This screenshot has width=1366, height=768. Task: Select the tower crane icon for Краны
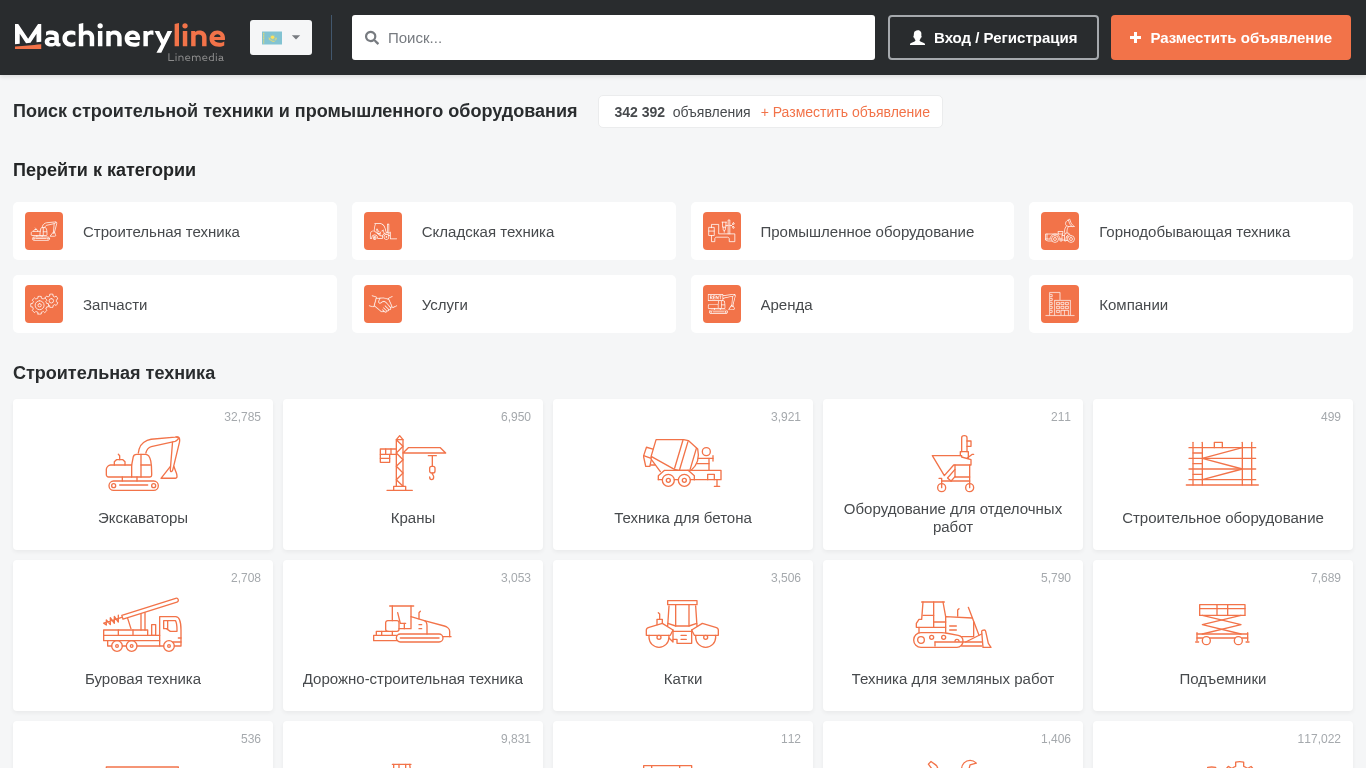pyautogui.click(x=412, y=464)
